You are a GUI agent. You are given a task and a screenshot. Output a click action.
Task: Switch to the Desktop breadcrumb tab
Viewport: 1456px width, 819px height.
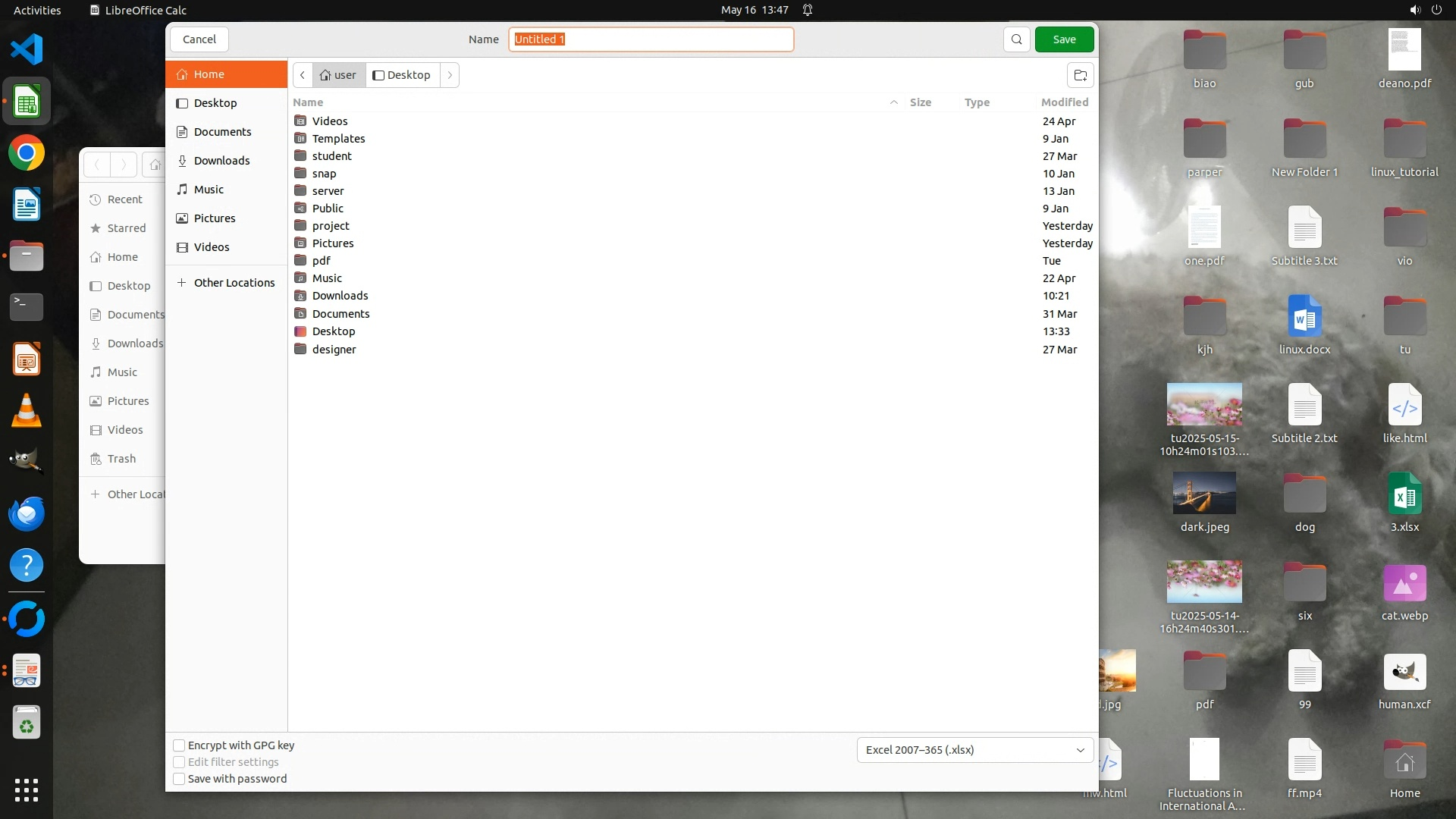point(402,75)
